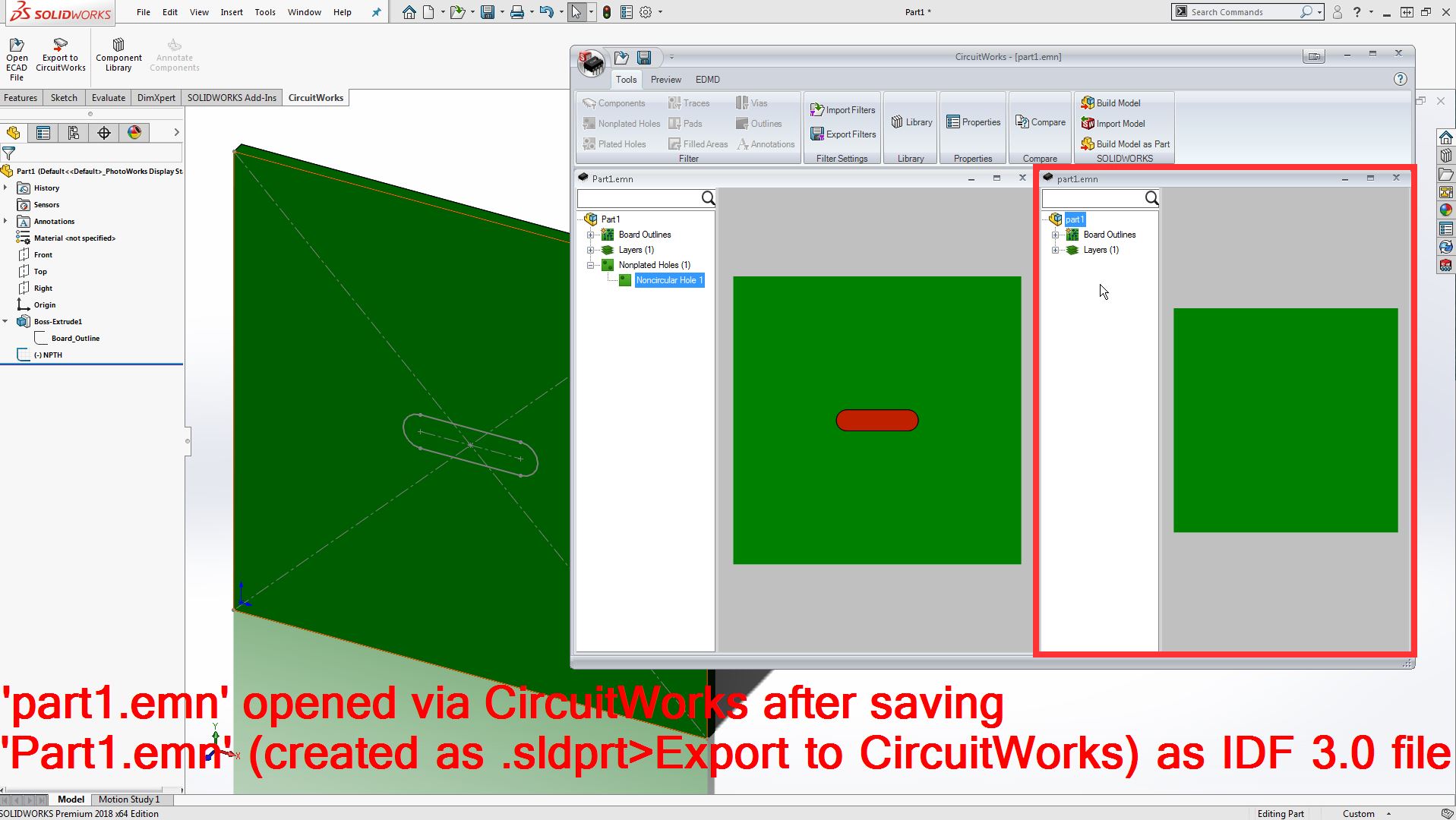Viewport: 1456px width, 820px height.
Task: Select PropertyManager tab icon
Action: coord(43,133)
